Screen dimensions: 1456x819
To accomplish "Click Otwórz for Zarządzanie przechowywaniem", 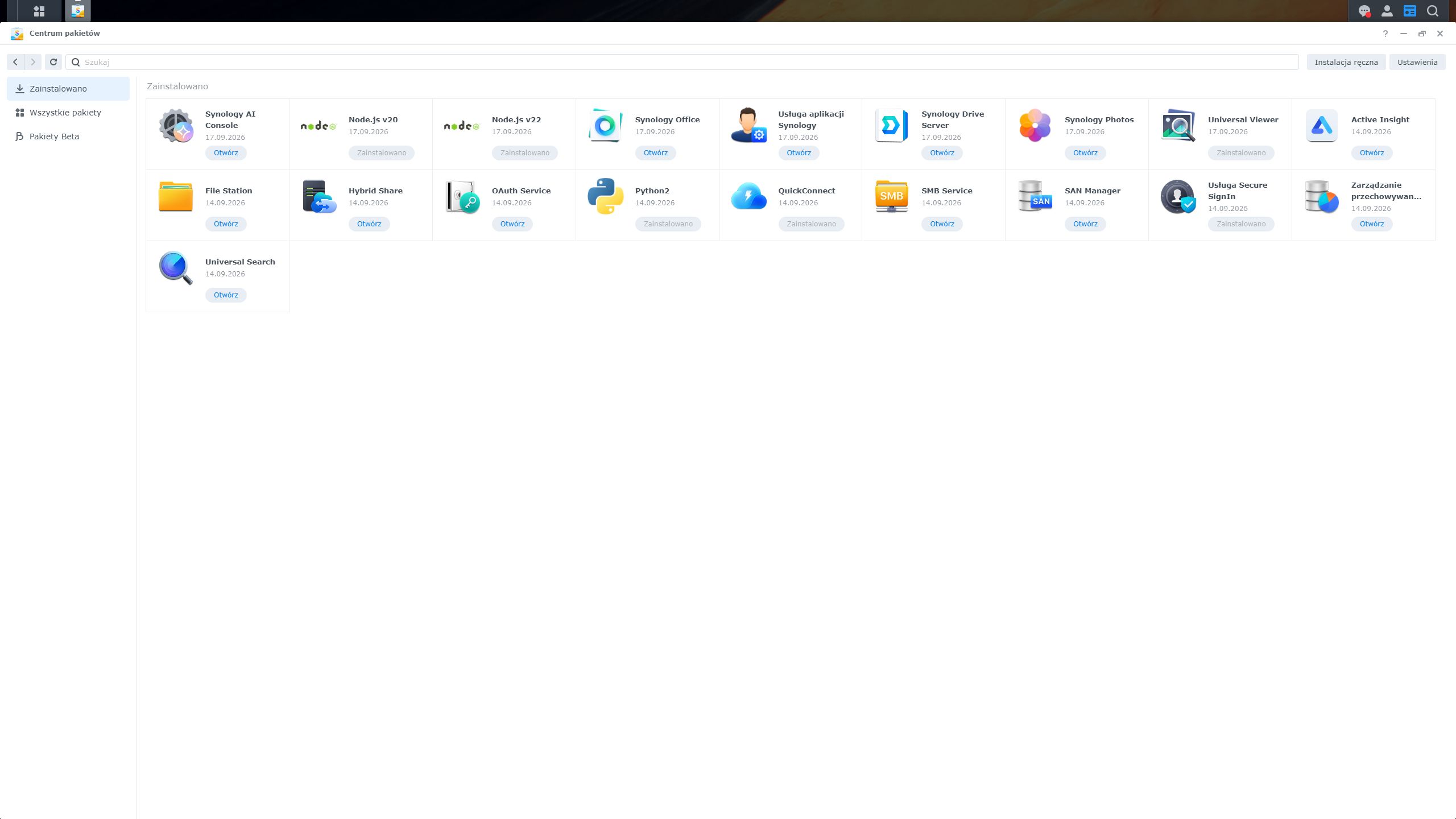I will point(1372,224).
